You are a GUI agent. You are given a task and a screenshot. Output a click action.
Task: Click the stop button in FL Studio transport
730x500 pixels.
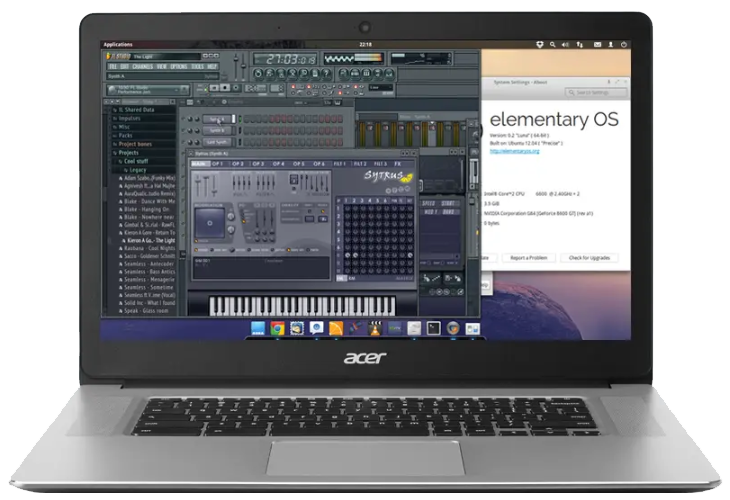coord(225,88)
